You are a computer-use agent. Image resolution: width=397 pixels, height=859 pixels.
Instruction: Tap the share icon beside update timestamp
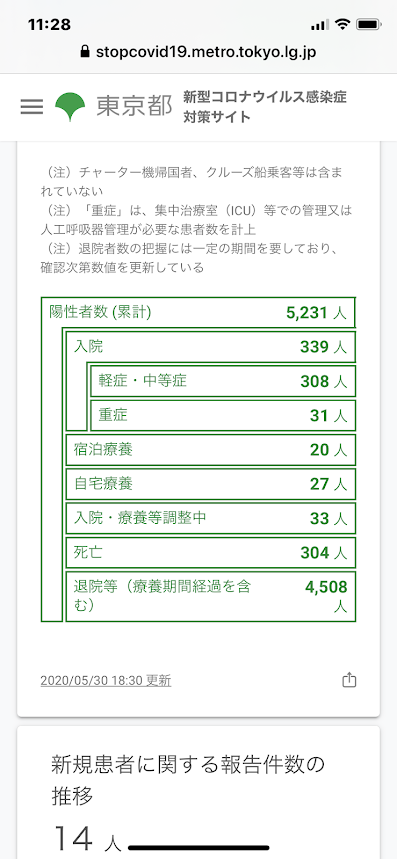(x=349, y=680)
